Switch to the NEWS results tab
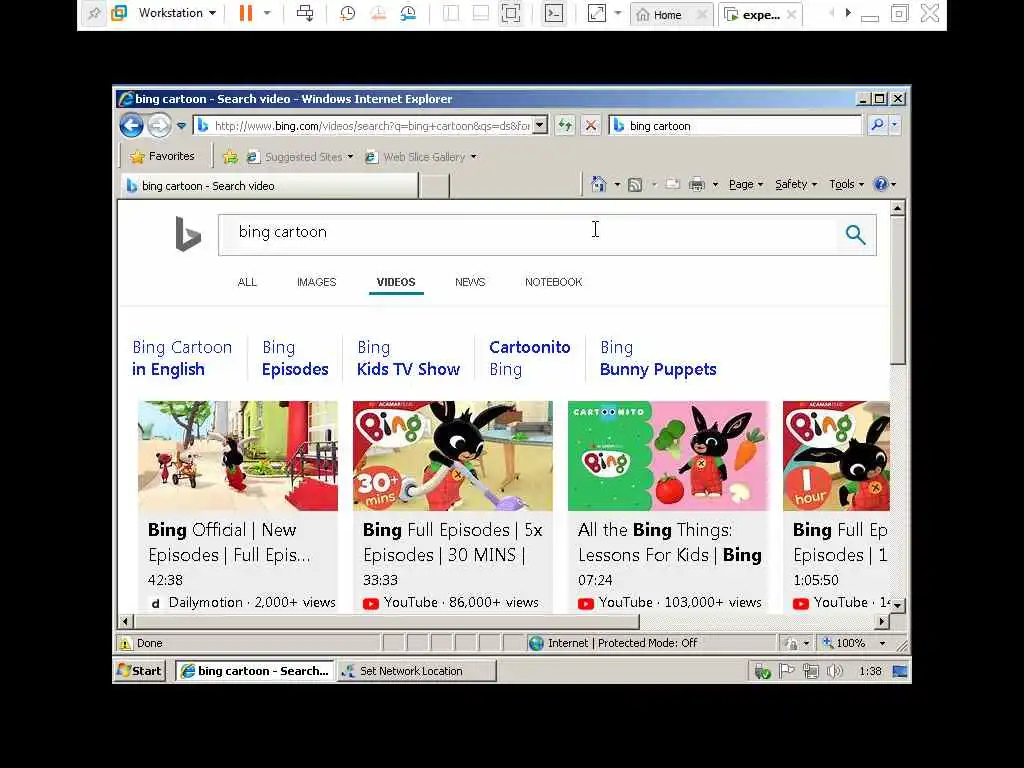 click(x=470, y=282)
